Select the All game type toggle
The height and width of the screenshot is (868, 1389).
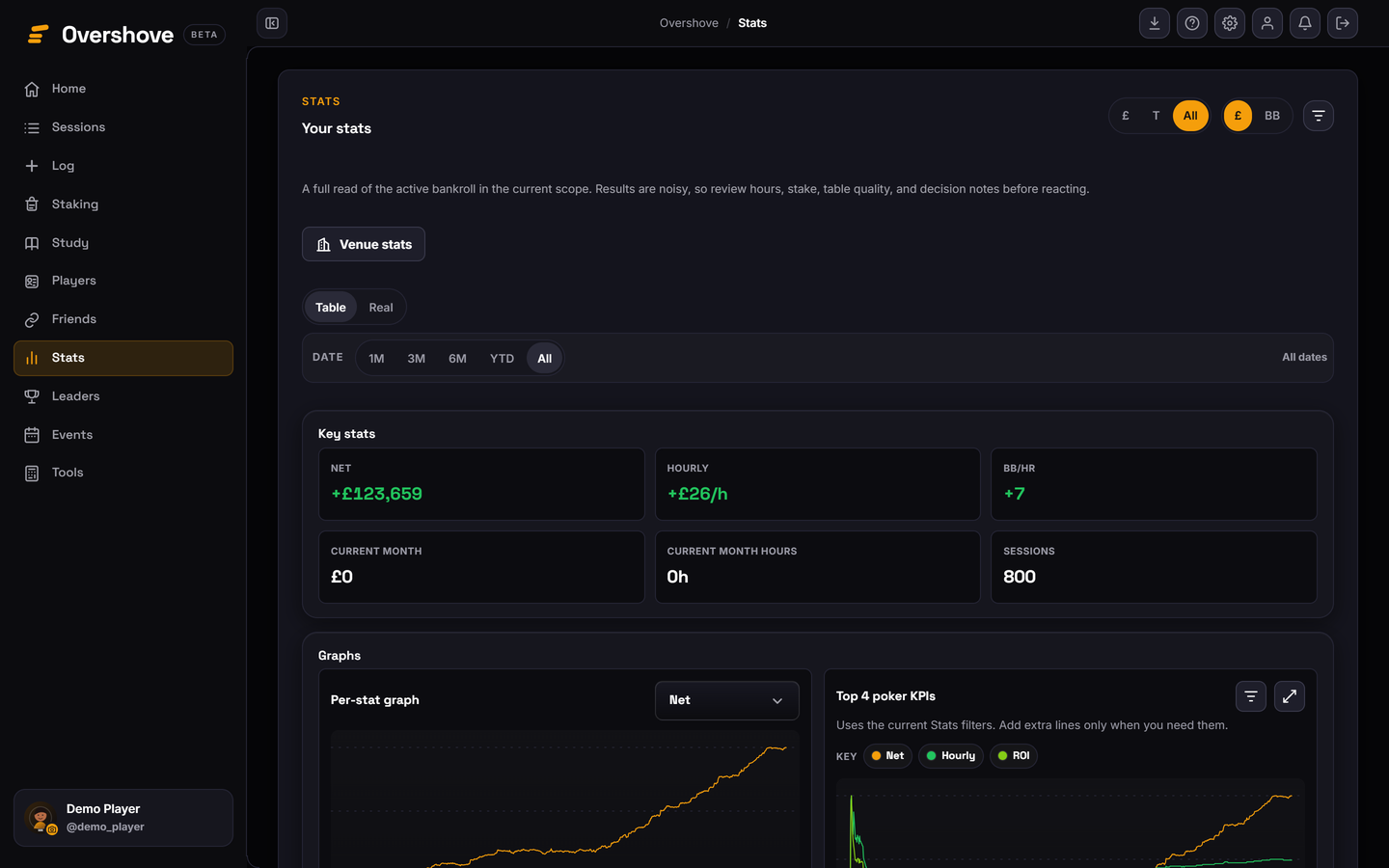tap(1190, 116)
